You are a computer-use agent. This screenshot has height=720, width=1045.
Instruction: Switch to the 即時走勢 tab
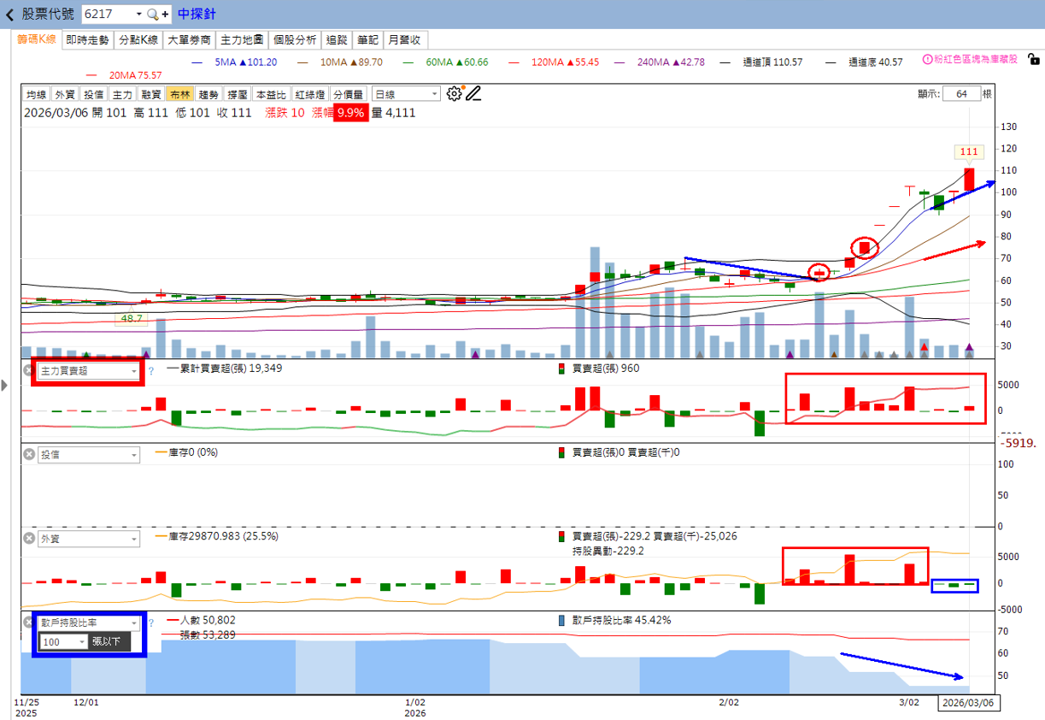click(x=87, y=40)
